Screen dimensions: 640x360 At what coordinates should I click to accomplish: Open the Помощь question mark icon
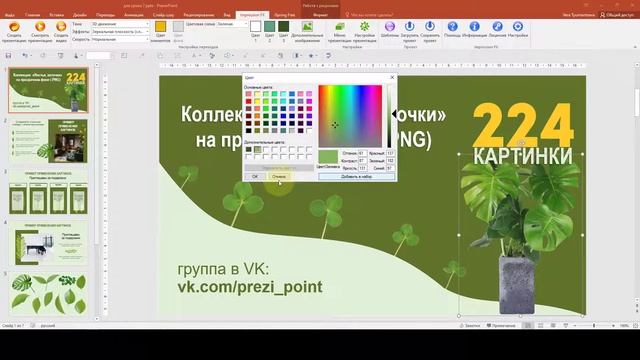pos(452,27)
